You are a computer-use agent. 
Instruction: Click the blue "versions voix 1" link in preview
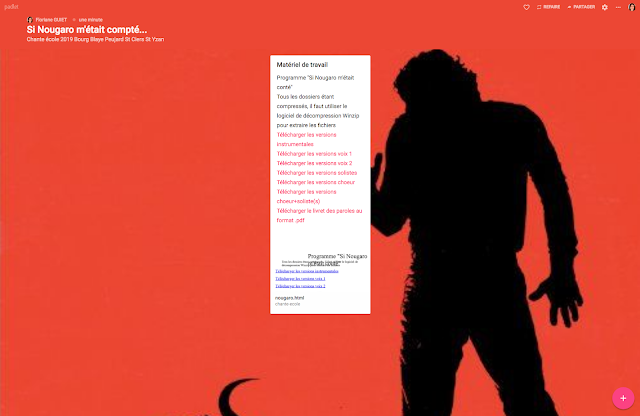(x=300, y=279)
